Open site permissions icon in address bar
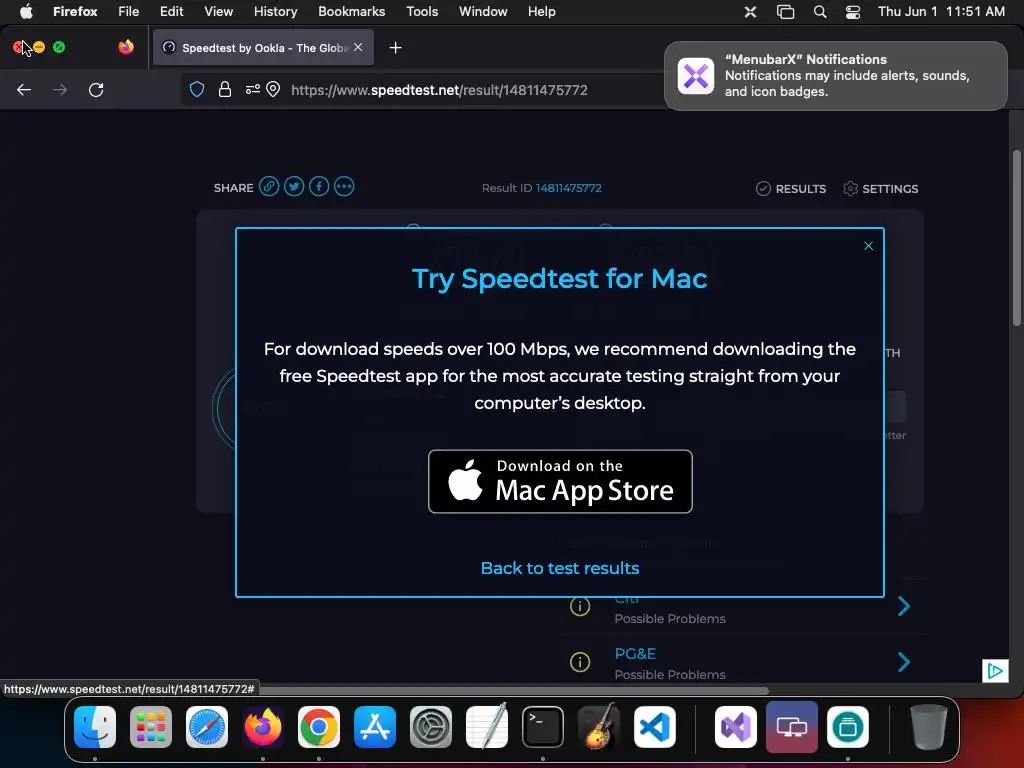 [252, 89]
